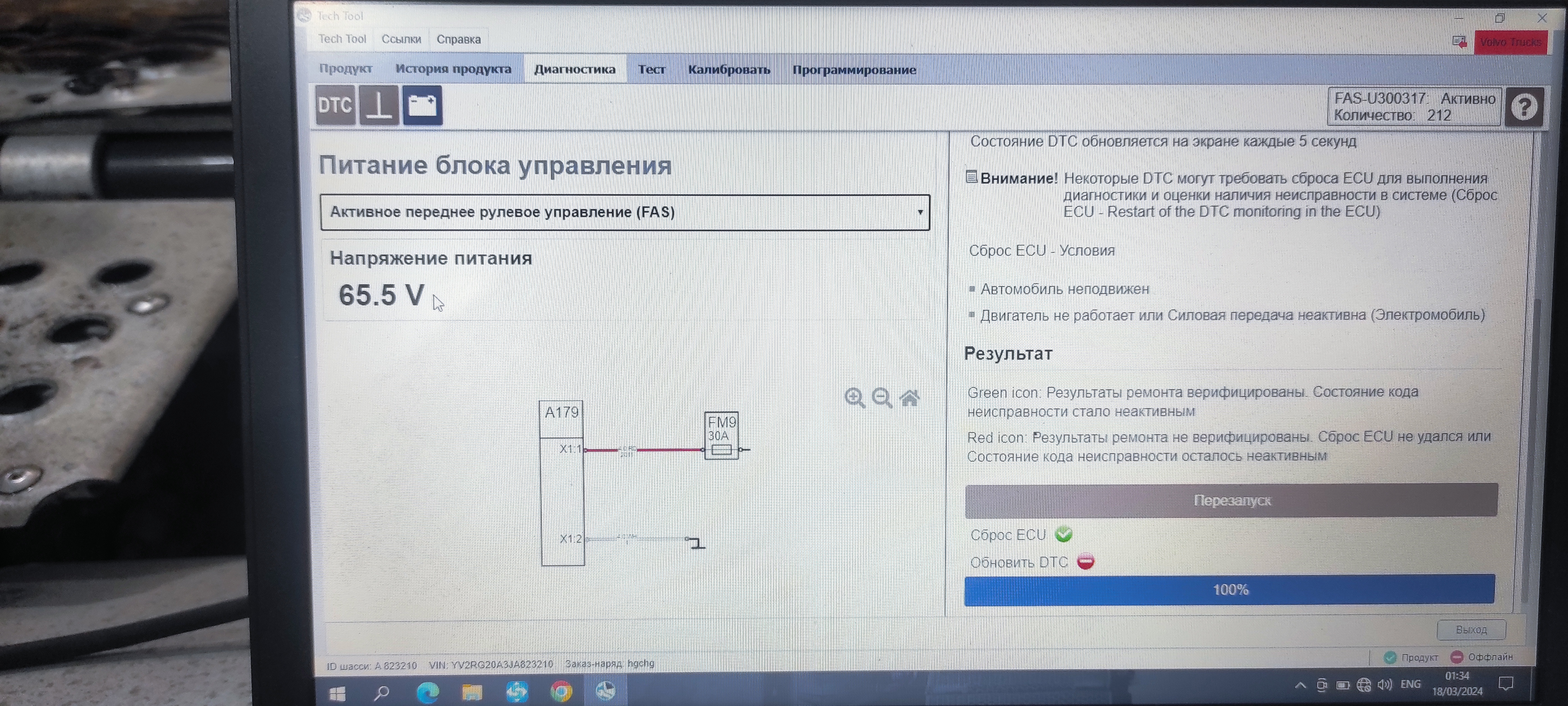Viewport: 1568px width, 706px height.
Task: Open the Справка menu
Action: [458, 40]
